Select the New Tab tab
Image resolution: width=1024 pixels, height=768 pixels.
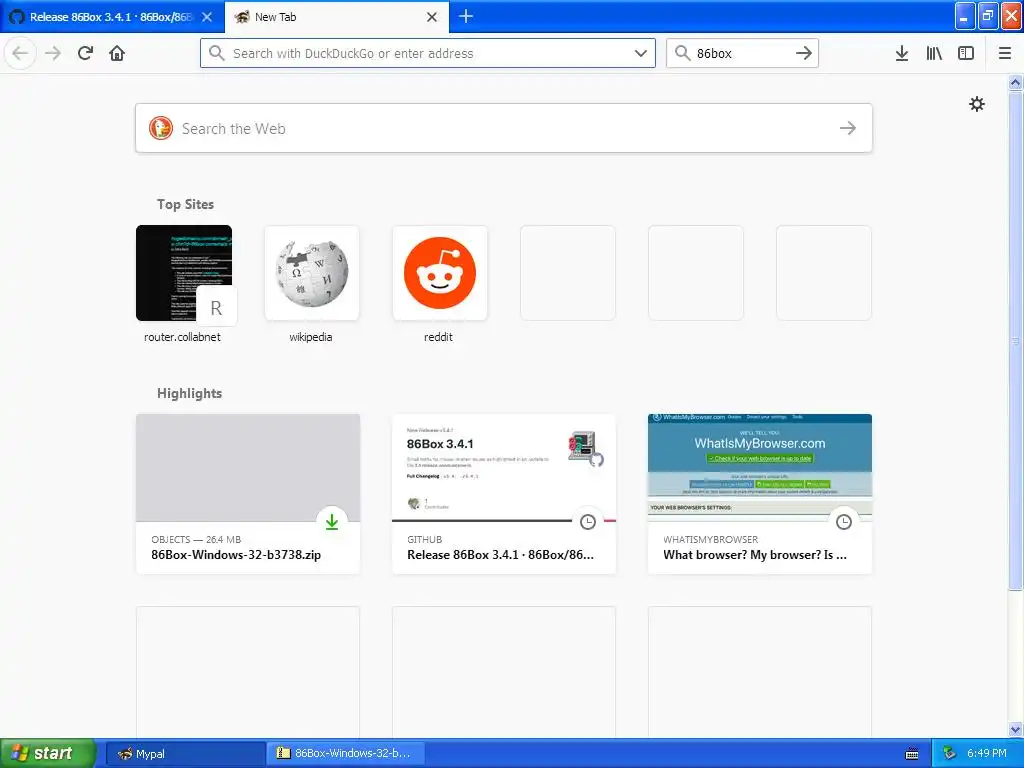(x=337, y=17)
